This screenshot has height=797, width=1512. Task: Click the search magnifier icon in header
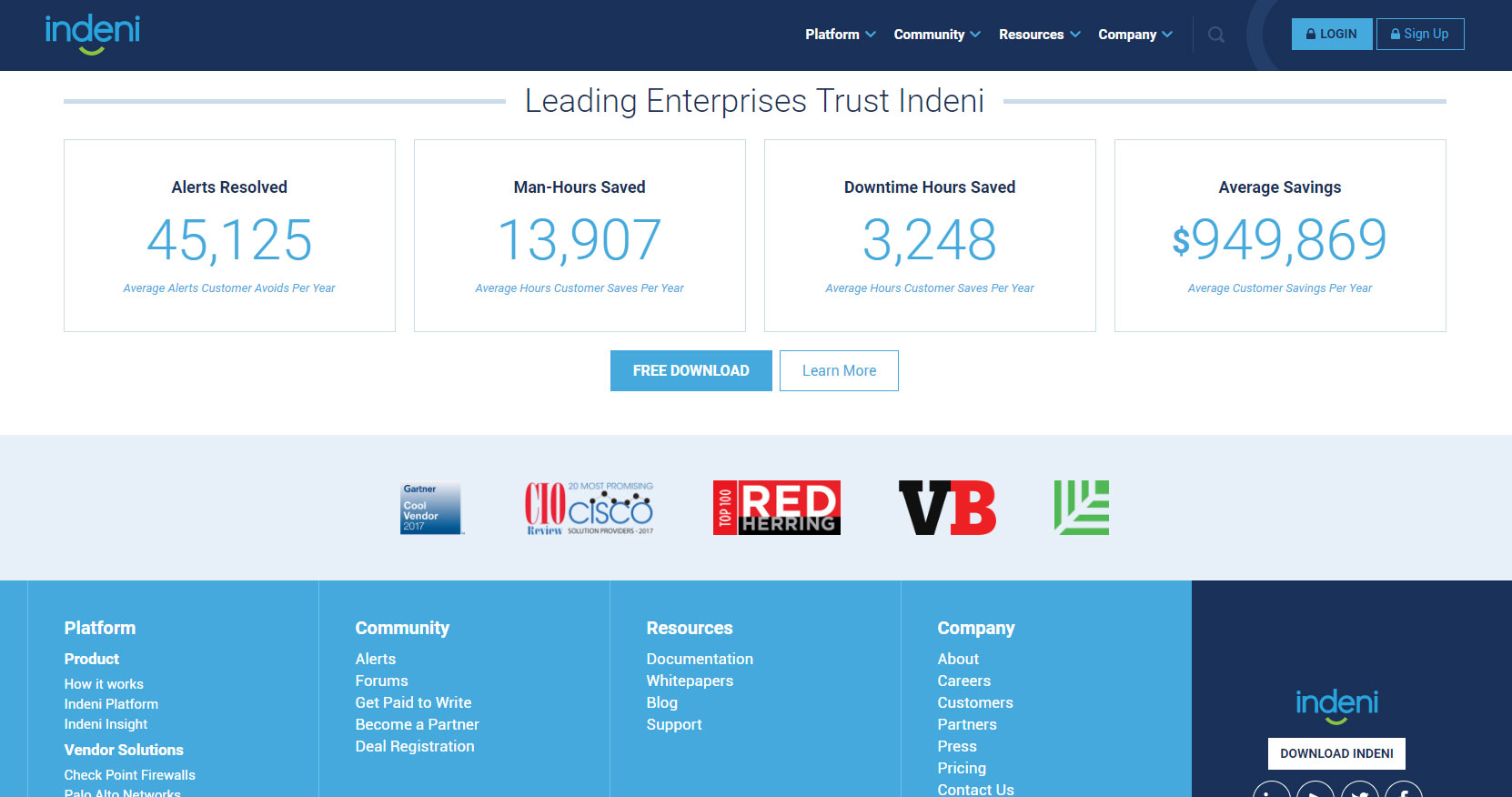pos(1215,35)
